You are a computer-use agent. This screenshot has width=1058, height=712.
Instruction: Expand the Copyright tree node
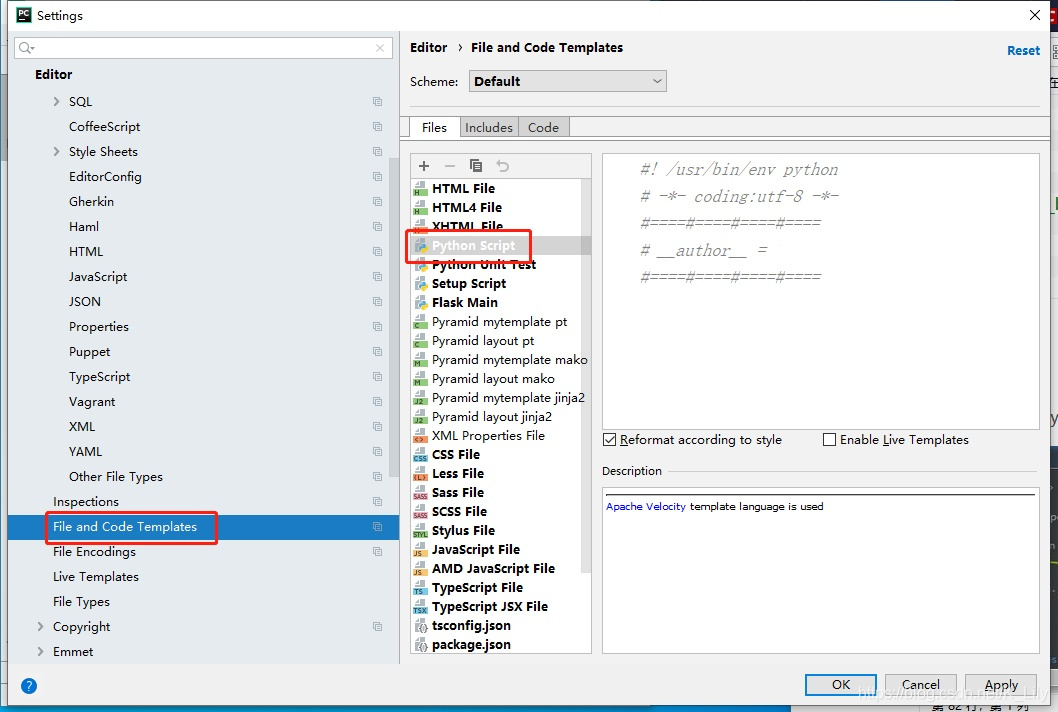tap(40, 626)
